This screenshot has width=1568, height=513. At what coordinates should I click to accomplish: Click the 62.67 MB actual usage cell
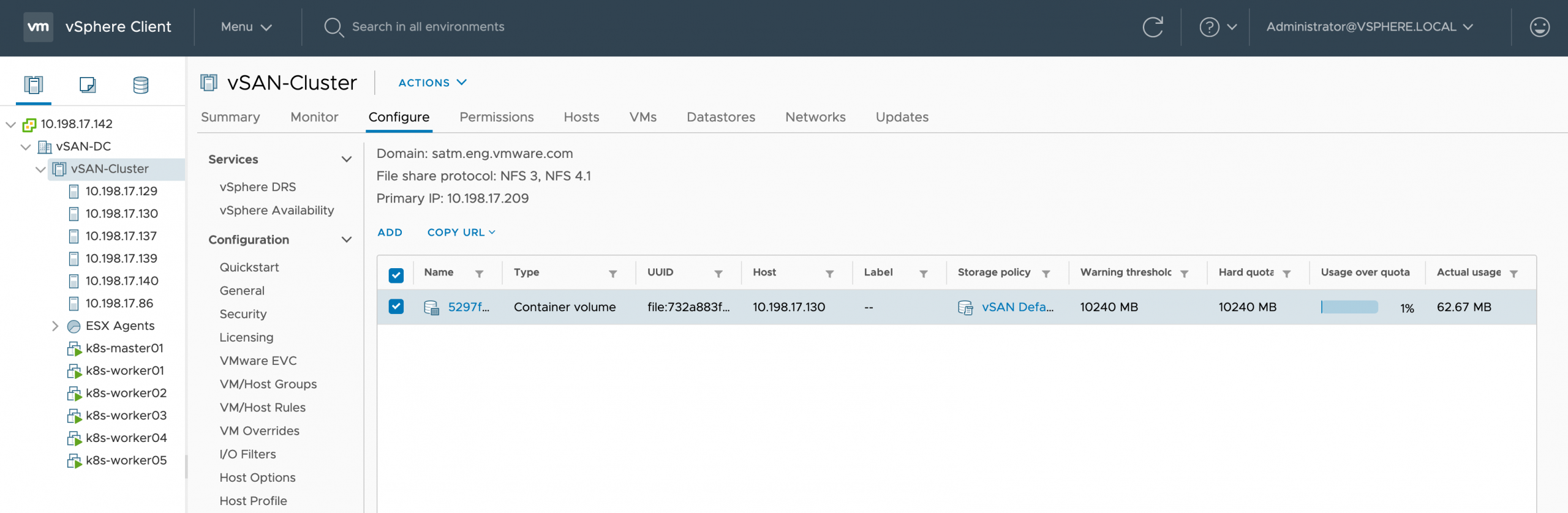coord(1464,307)
